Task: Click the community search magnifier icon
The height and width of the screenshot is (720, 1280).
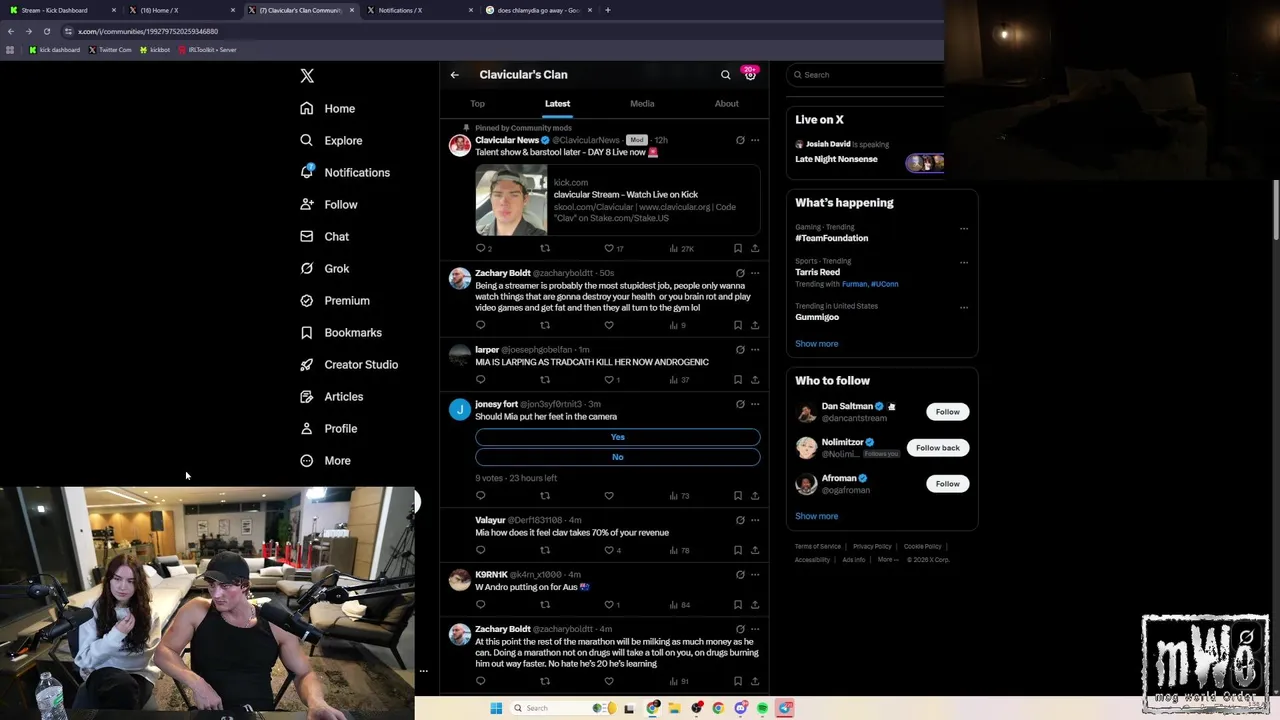Action: [726, 75]
